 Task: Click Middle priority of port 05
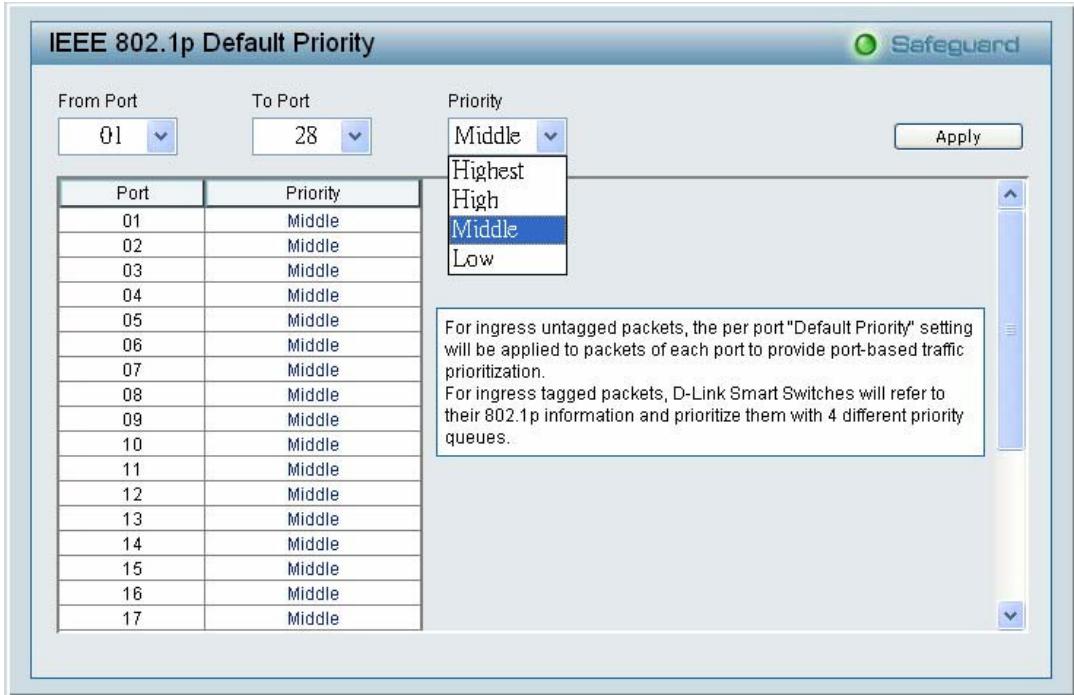[x=313, y=320]
